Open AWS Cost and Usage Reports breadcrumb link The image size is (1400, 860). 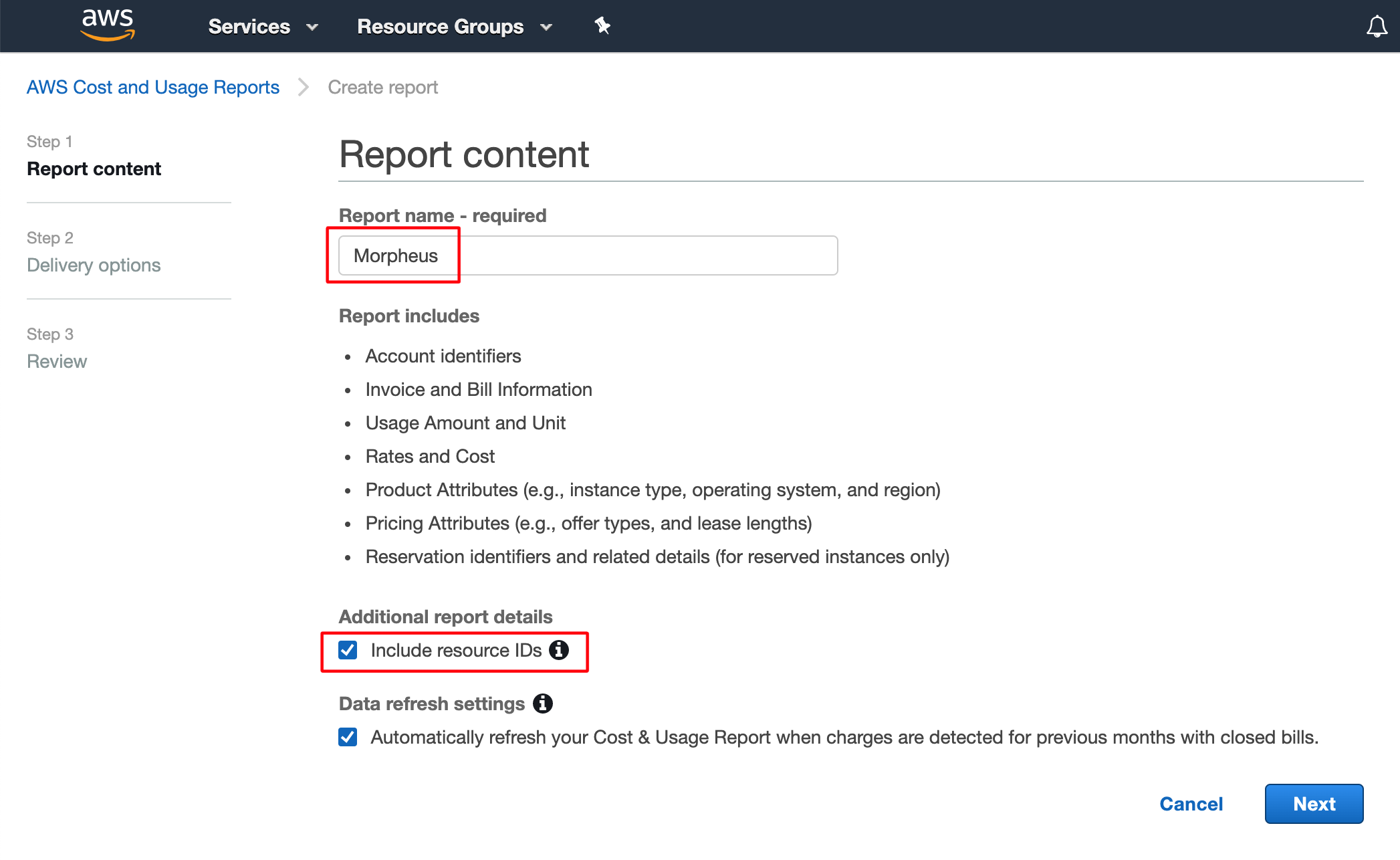[153, 88]
